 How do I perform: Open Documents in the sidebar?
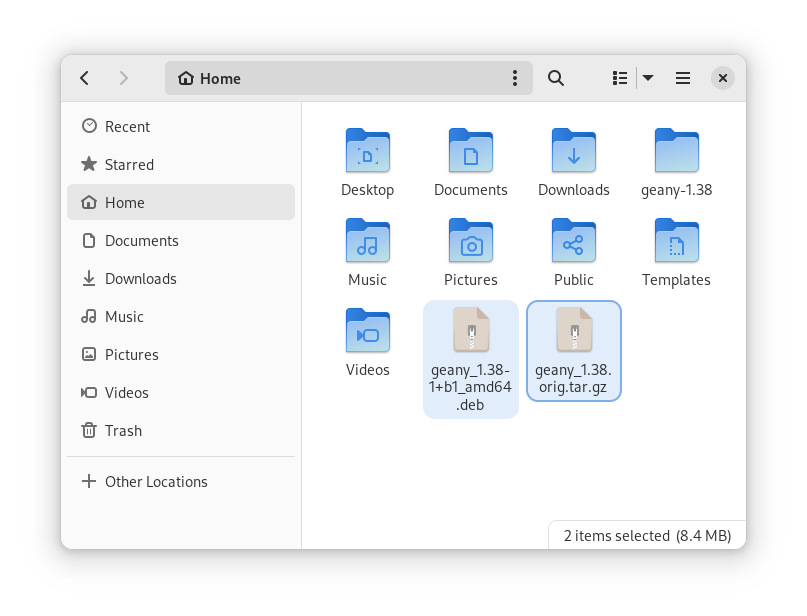point(181,240)
